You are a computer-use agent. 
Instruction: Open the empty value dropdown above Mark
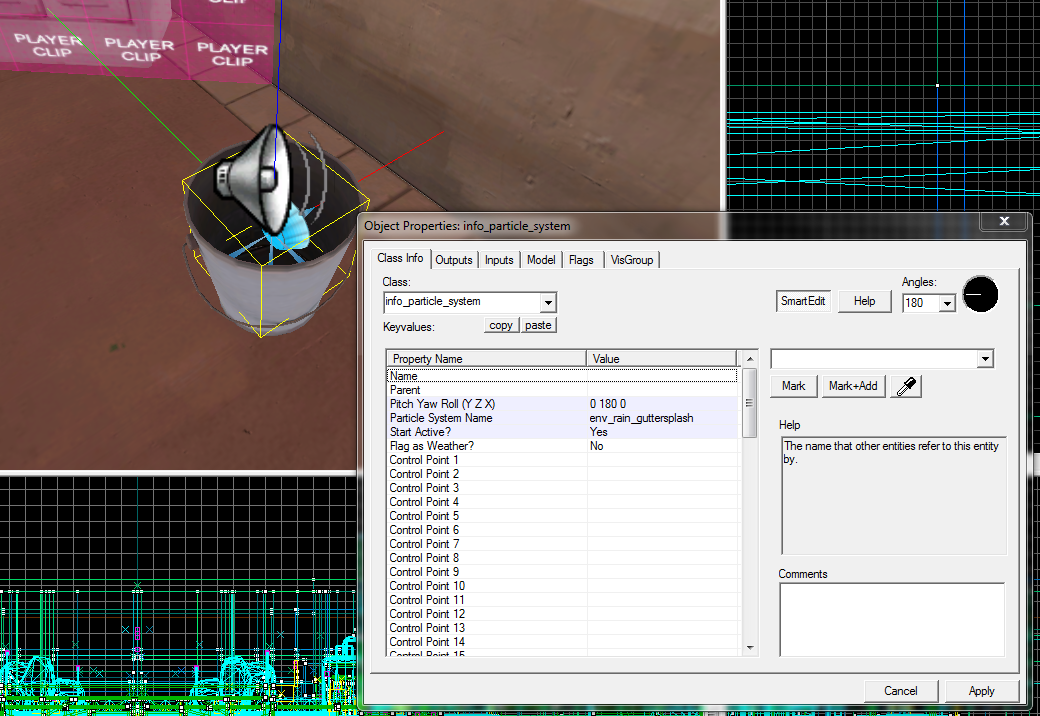985,359
